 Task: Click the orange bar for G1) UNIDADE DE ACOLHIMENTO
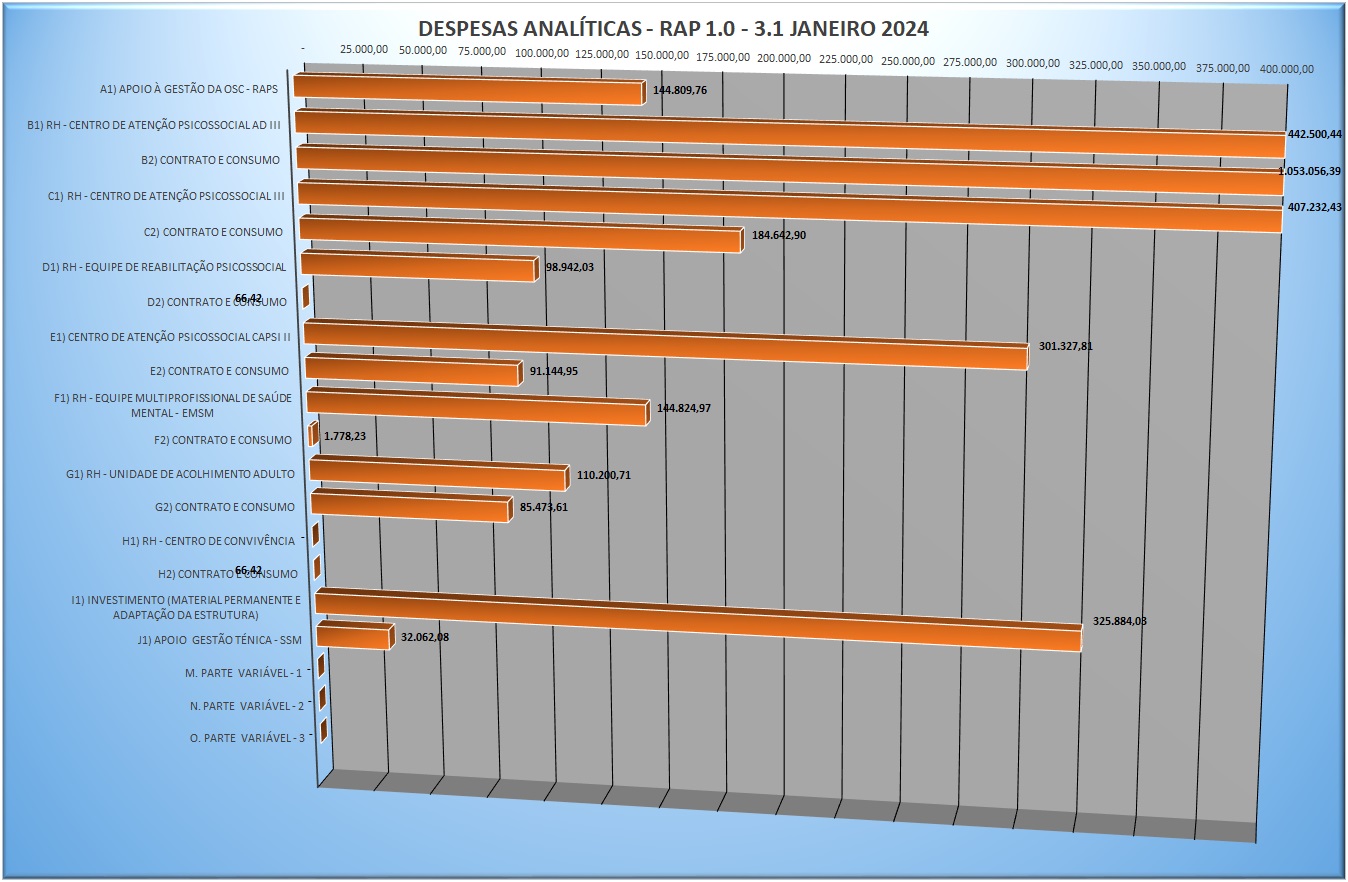(x=438, y=473)
